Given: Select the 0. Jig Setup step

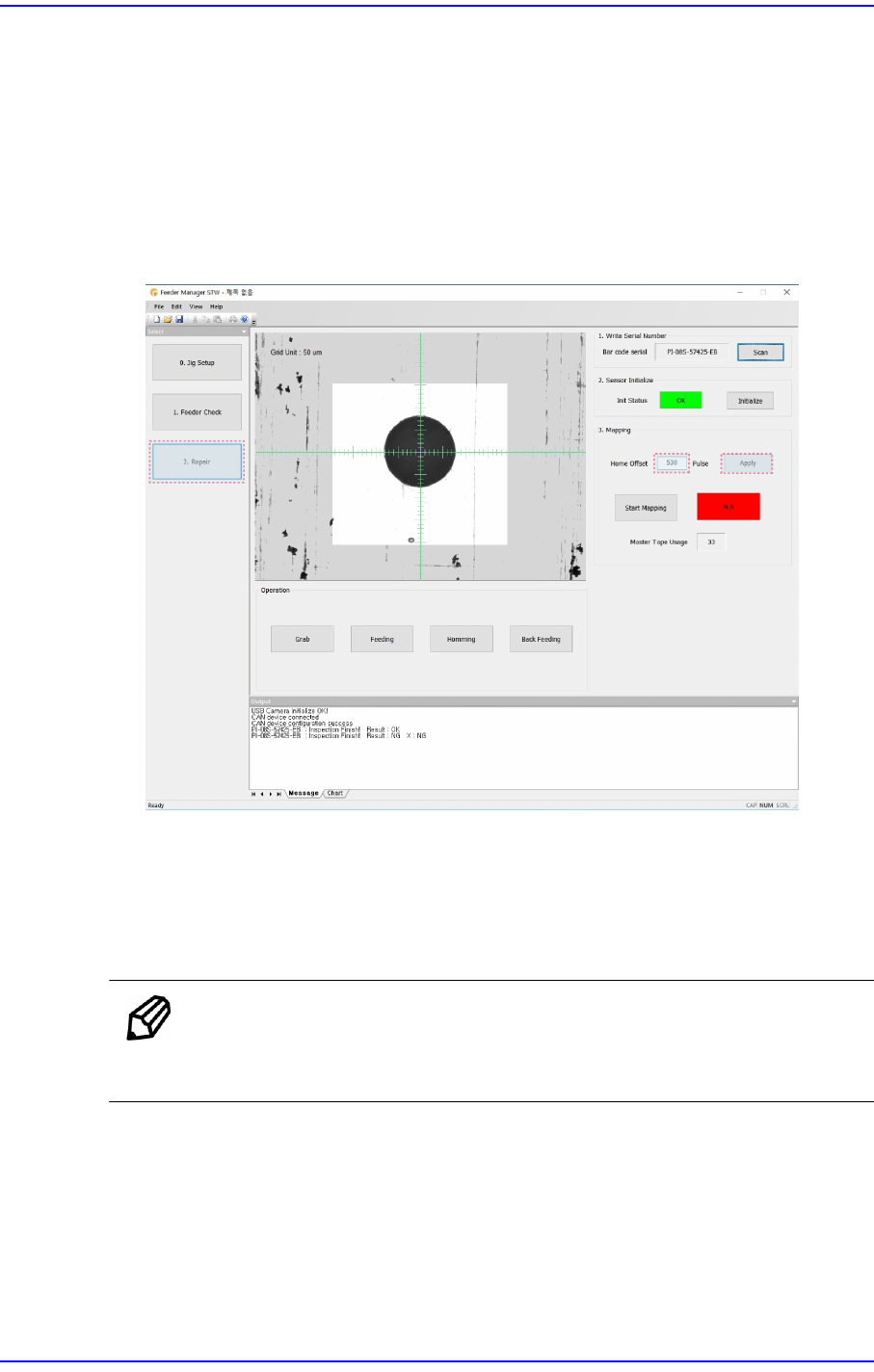Looking at the screenshot, I should (x=197, y=362).
